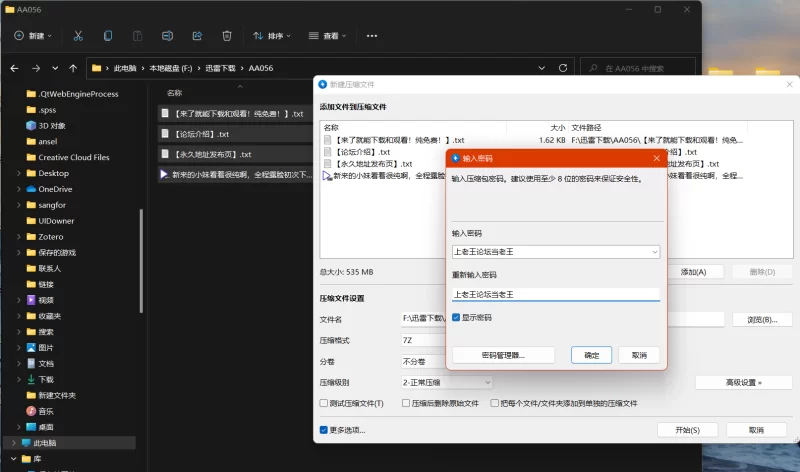Click the 重新输入密码 text field
The height and width of the screenshot is (472, 800).
click(x=555, y=294)
